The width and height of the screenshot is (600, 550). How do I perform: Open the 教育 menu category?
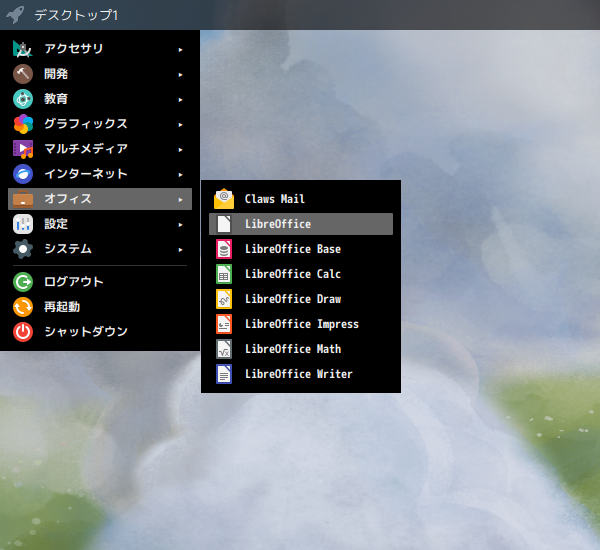point(100,99)
